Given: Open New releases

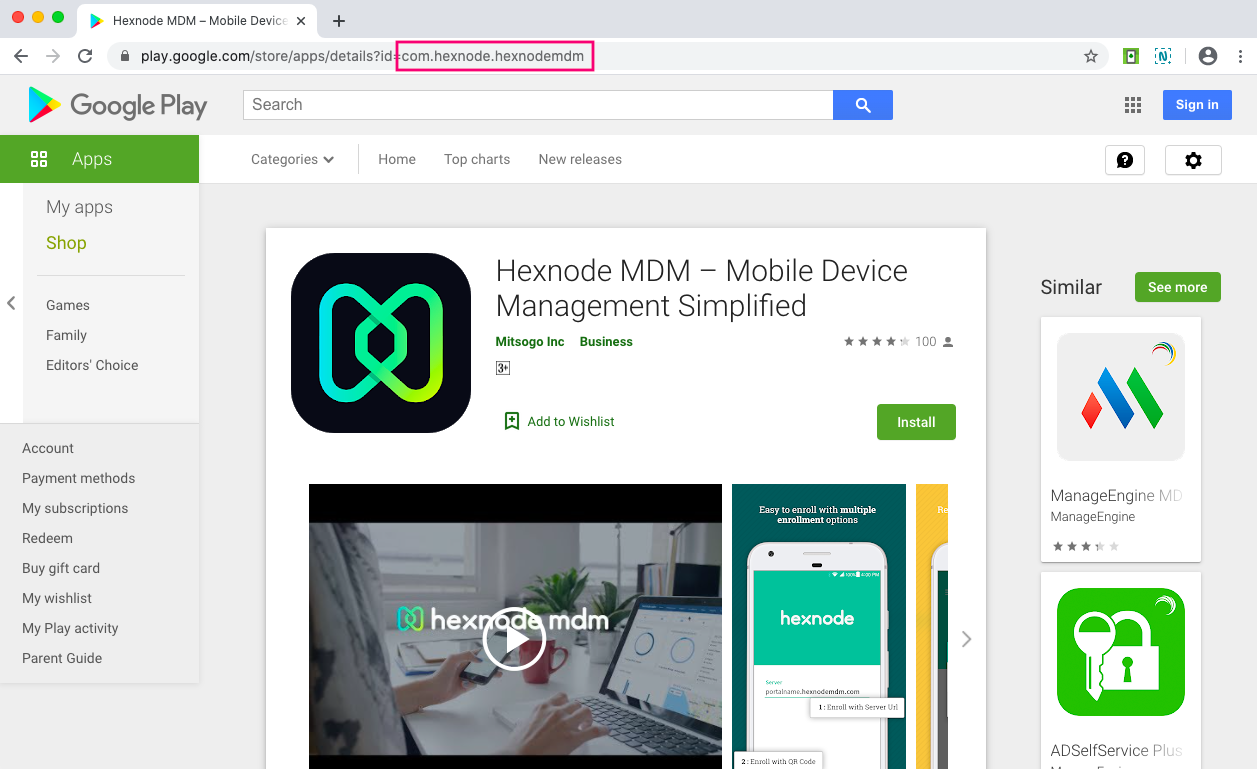Looking at the screenshot, I should coord(580,159).
